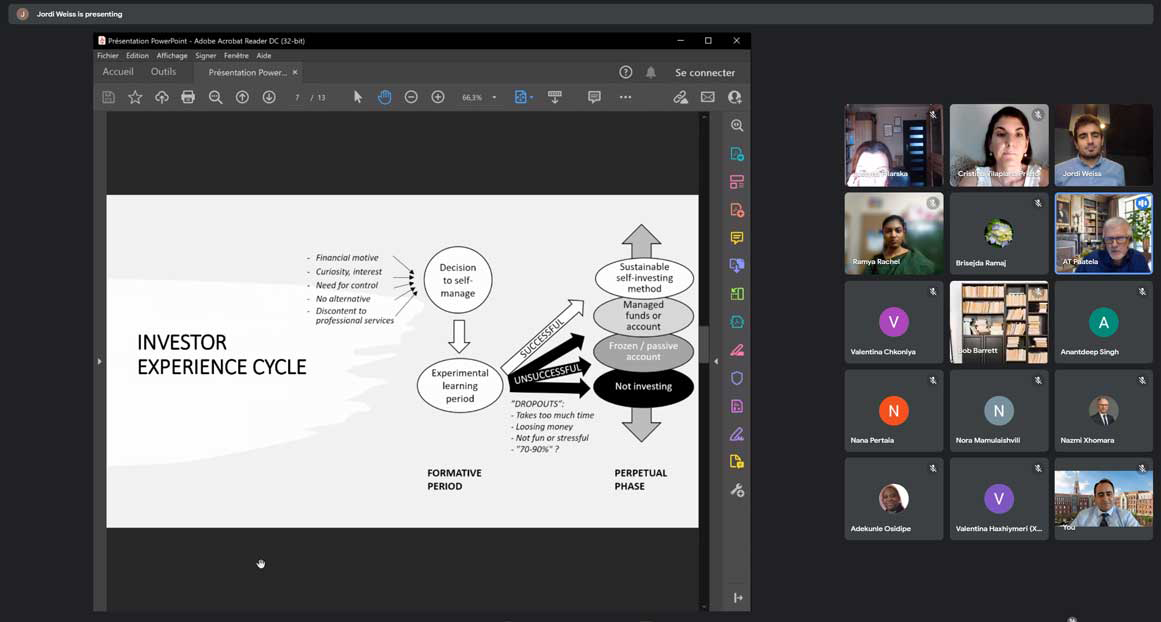
Task: Print the document with the printer icon
Action: pos(188,97)
